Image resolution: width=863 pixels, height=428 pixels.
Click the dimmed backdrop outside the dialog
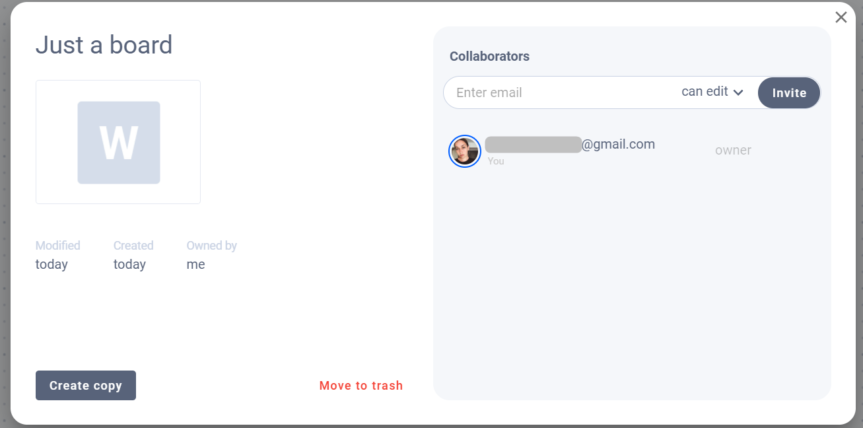[4, 220]
